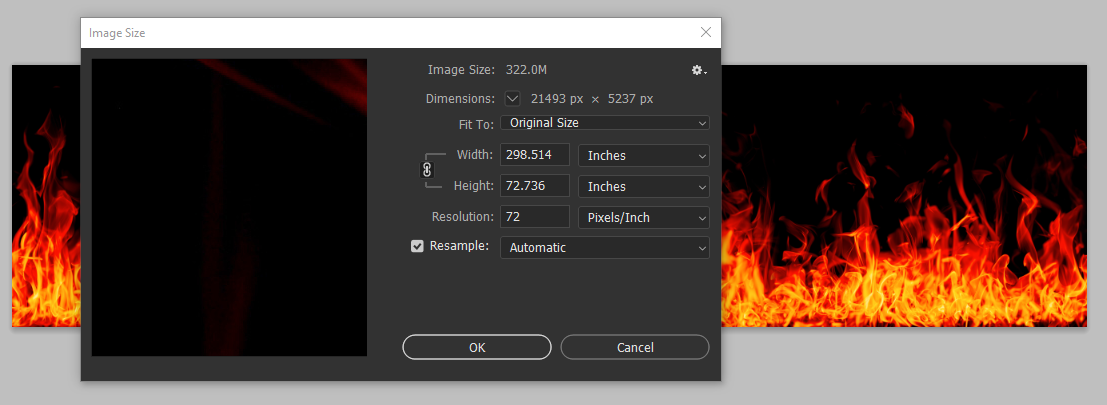Click the Resolution label scrubby slider

click(x=462, y=217)
